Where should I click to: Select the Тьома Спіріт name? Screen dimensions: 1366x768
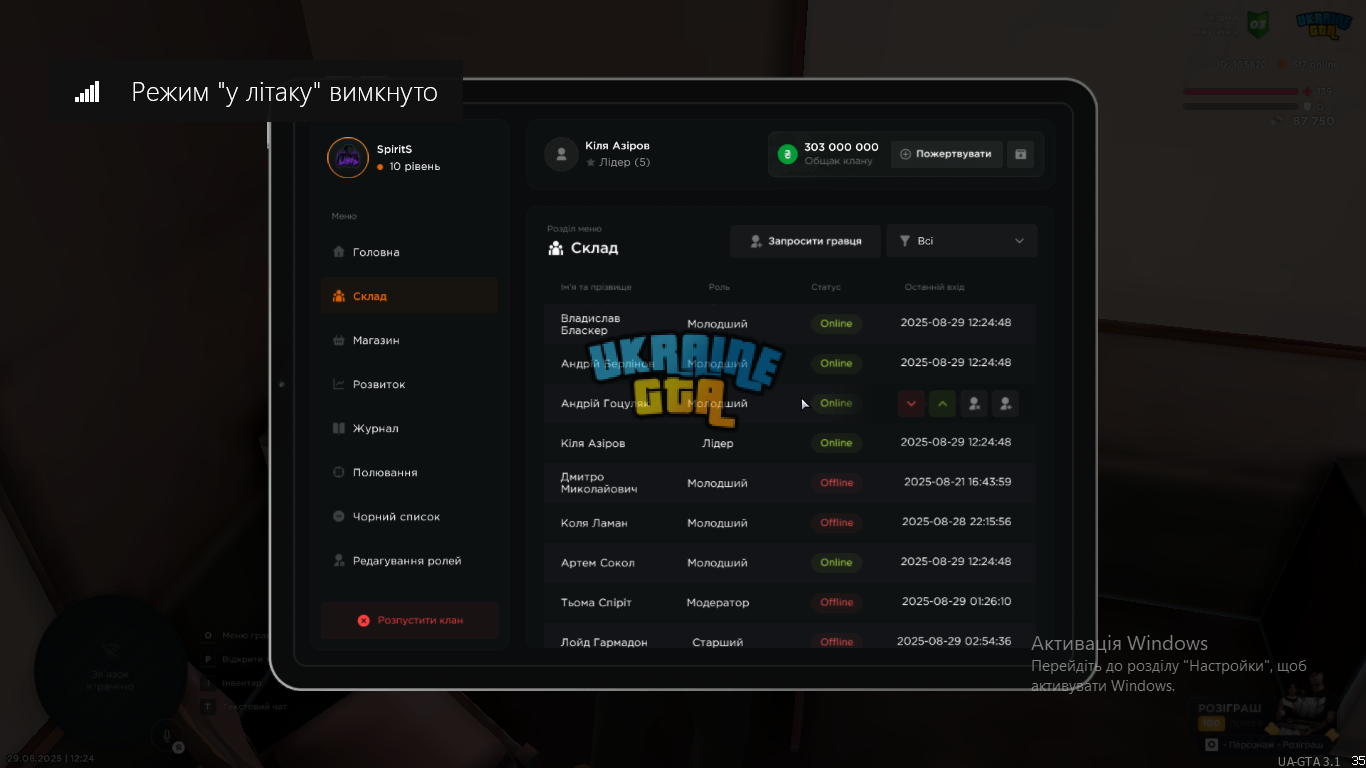click(x=596, y=602)
